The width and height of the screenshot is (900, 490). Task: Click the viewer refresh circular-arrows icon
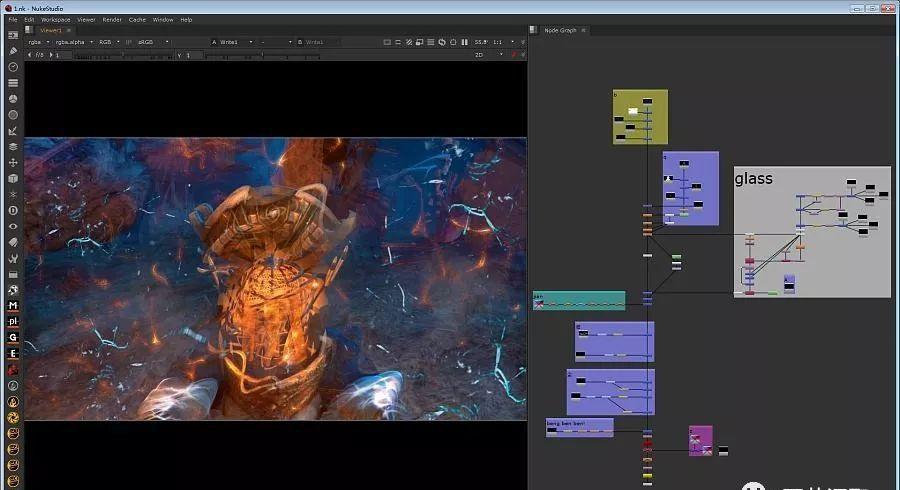442,42
